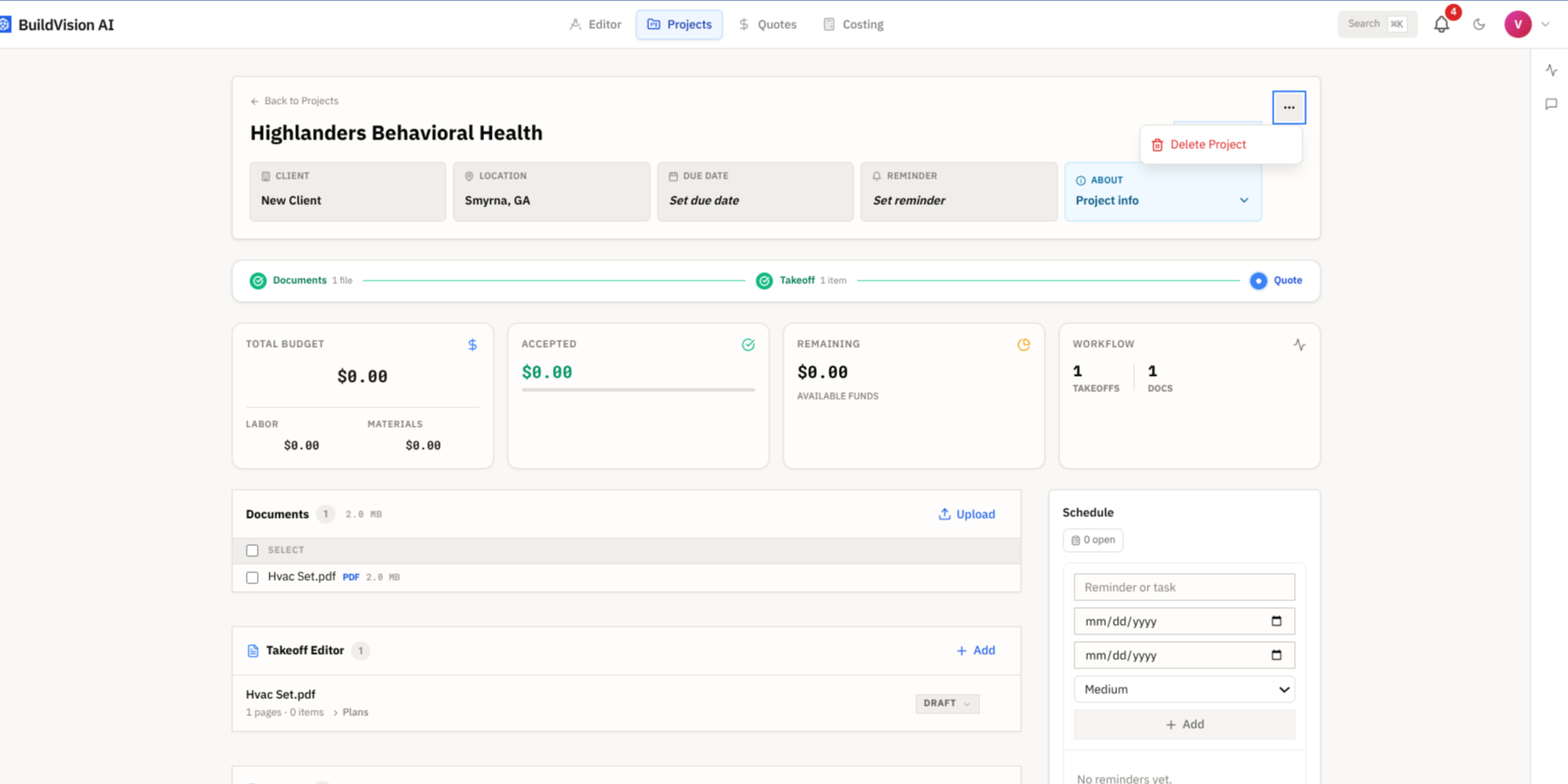Click the Highlanders Behavioral Health title
This screenshot has width=1568, height=784.
396,133
